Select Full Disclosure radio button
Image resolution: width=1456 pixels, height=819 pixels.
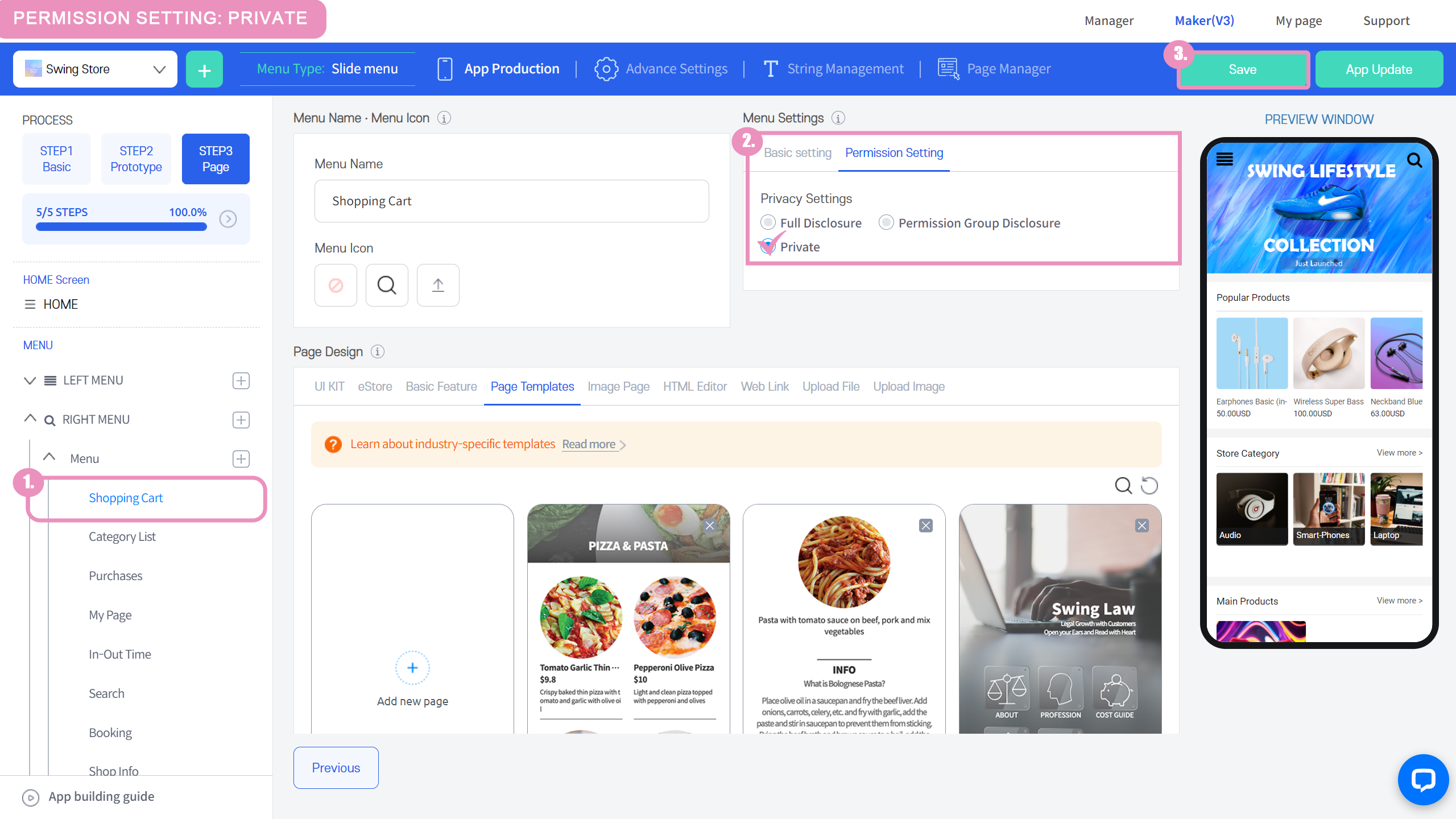click(768, 222)
